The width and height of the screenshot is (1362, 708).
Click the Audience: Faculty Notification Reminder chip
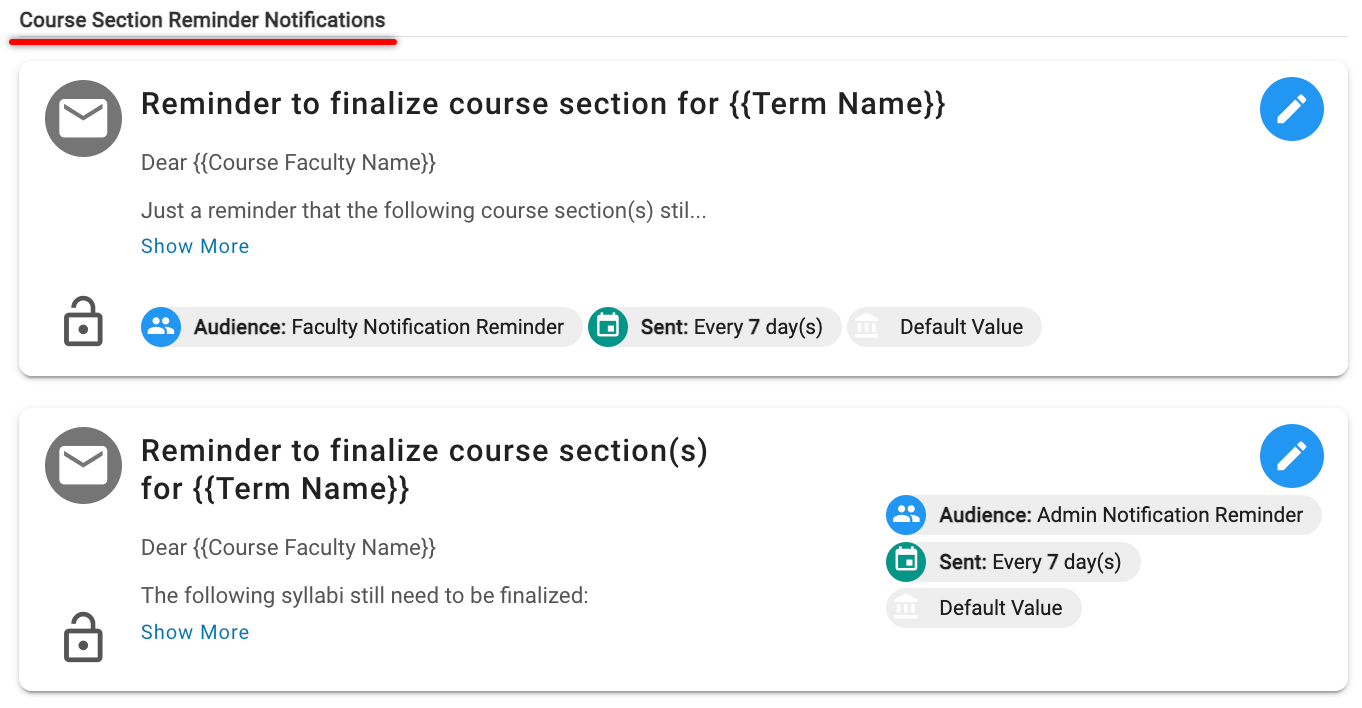(378, 327)
